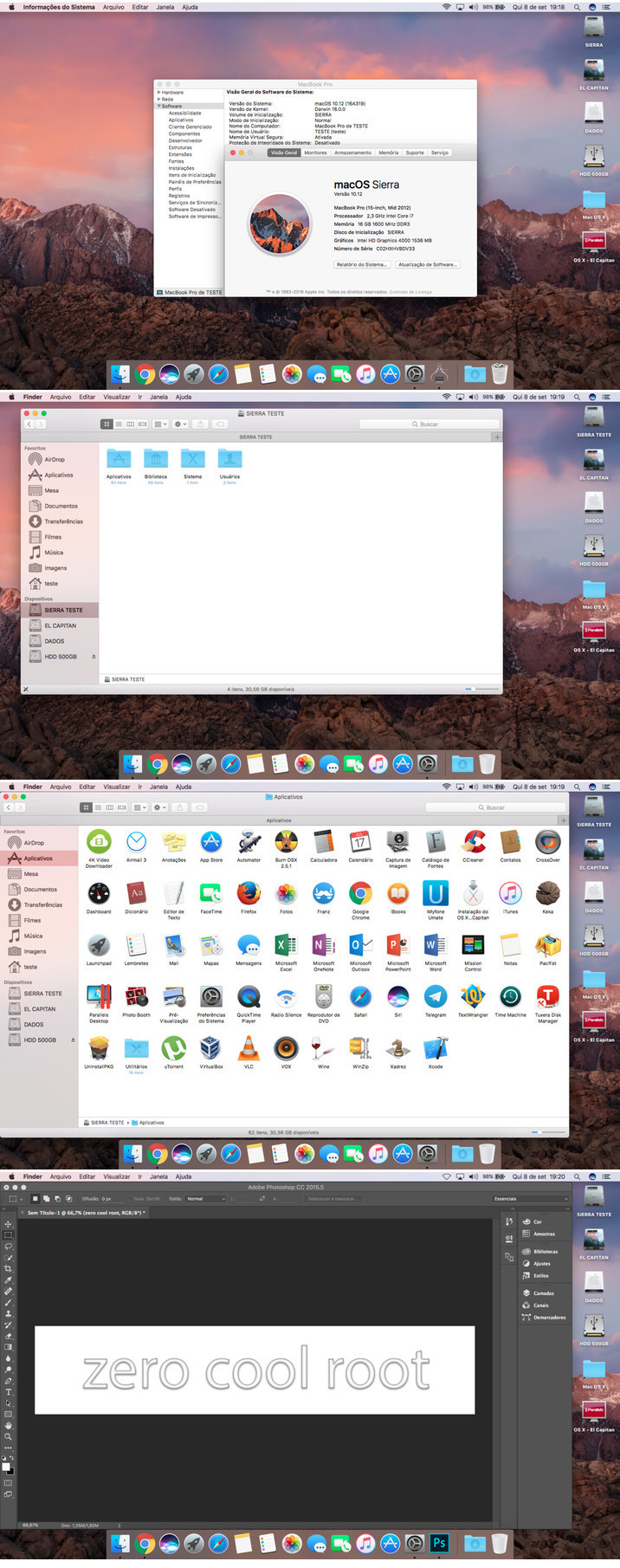Viewport: 620px width, 1568px height.
Task: Switch to the Armazenamento tab
Action: [x=352, y=152]
